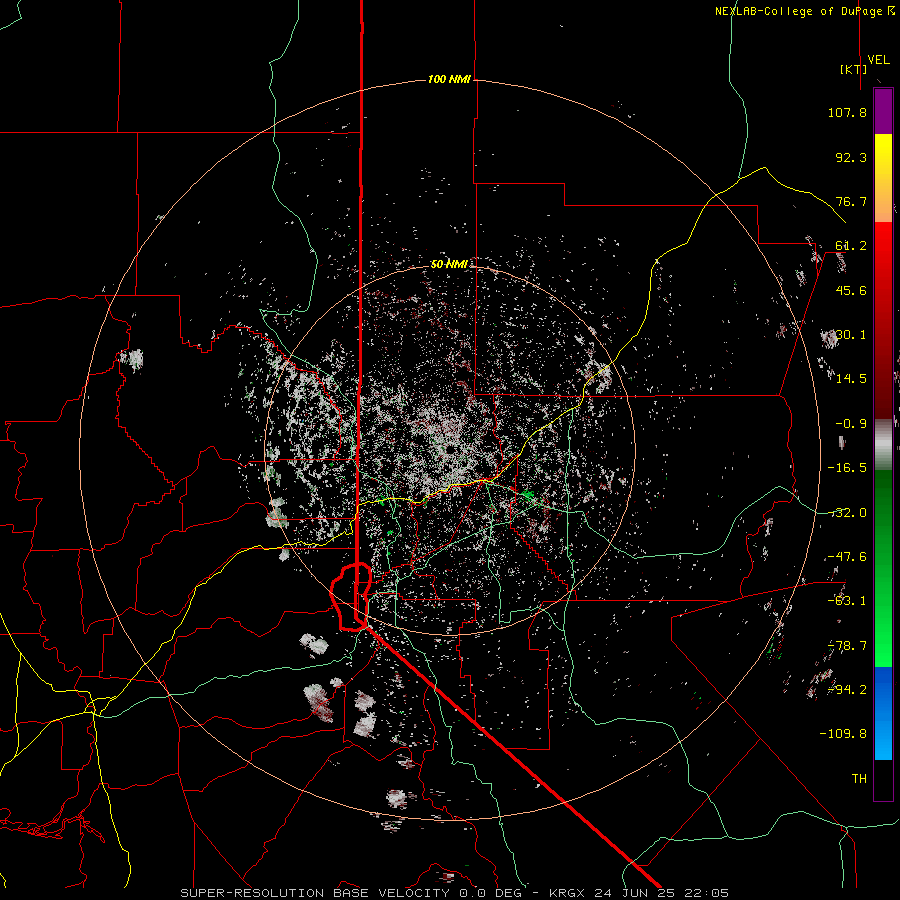This screenshot has height=900, width=900.
Task: Select the -0.9 scale label
Action: (x=851, y=424)
